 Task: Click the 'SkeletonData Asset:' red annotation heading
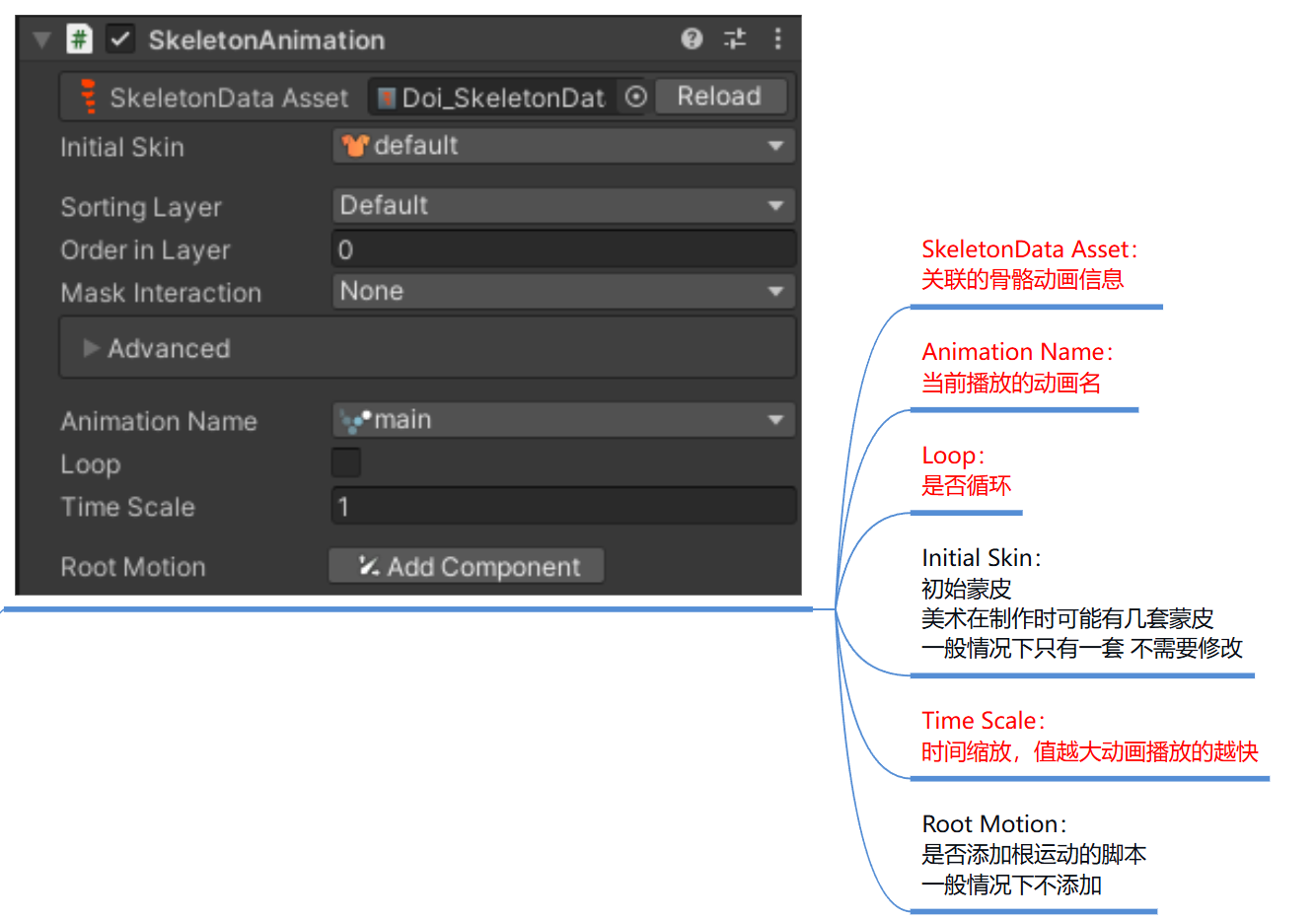click(x=1030, y=249)
